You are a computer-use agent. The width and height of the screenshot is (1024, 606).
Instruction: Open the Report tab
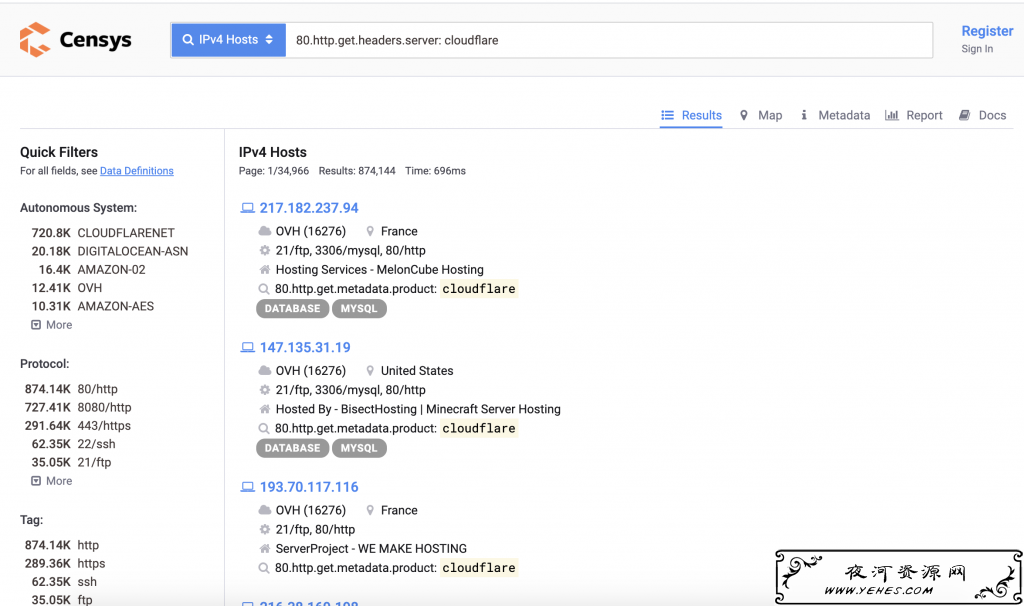(914, 115)
